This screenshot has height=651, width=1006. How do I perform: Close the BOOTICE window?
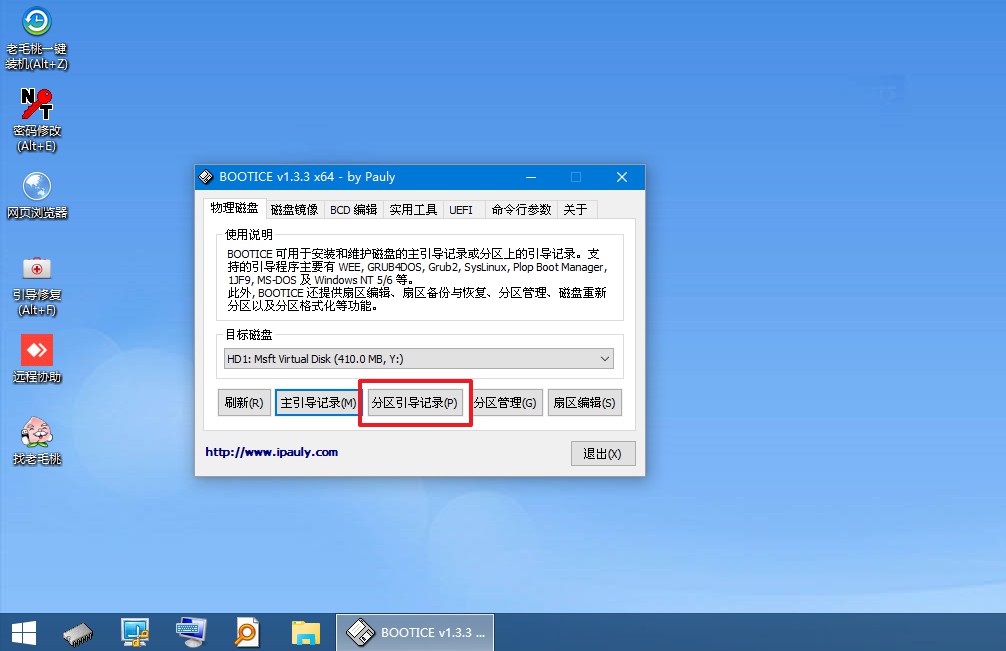[x=622, y=177]
